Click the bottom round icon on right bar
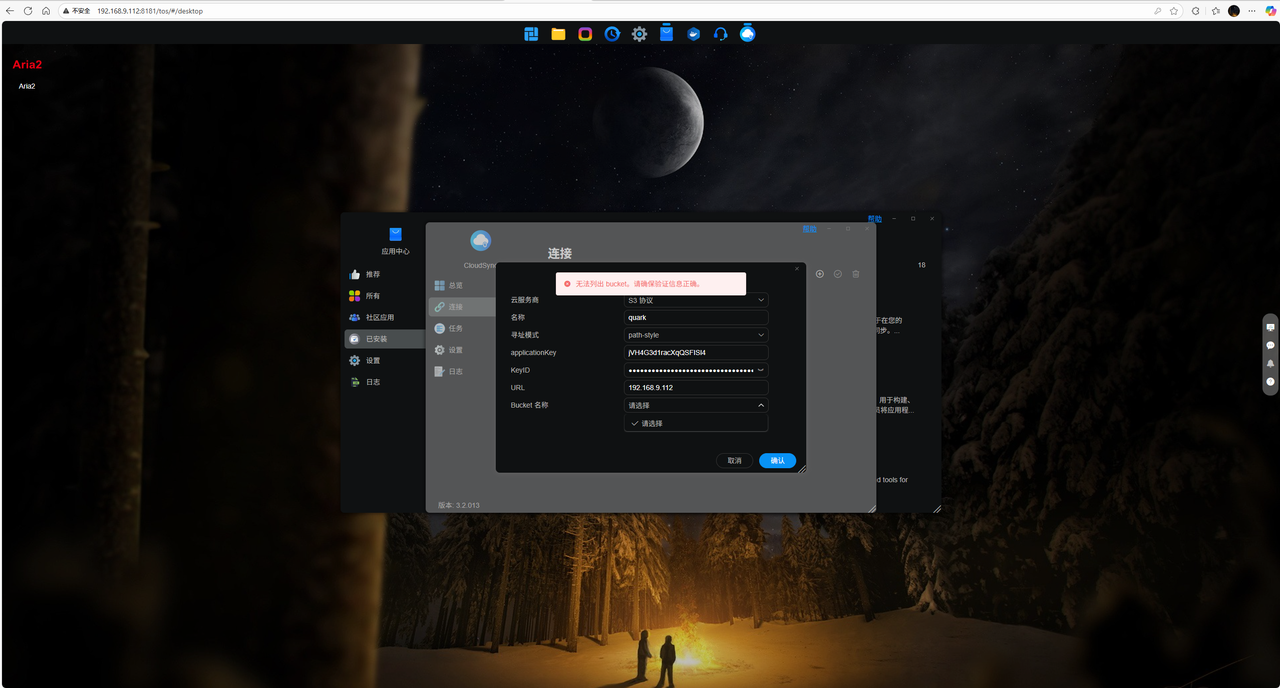 [x=1270, y=381]
